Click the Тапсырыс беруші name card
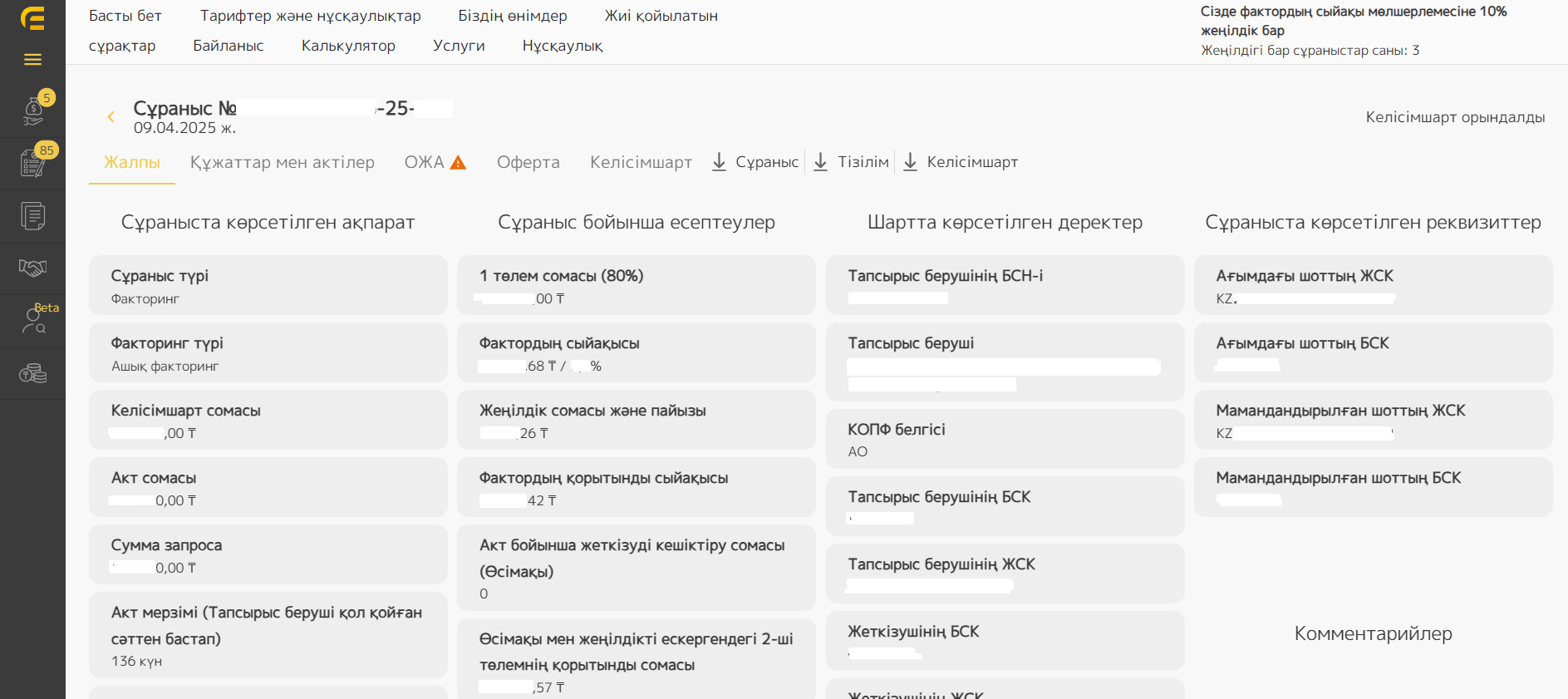Viewport: 1568px width, 699px height. pyautogui.click(x=1005, y=362)
